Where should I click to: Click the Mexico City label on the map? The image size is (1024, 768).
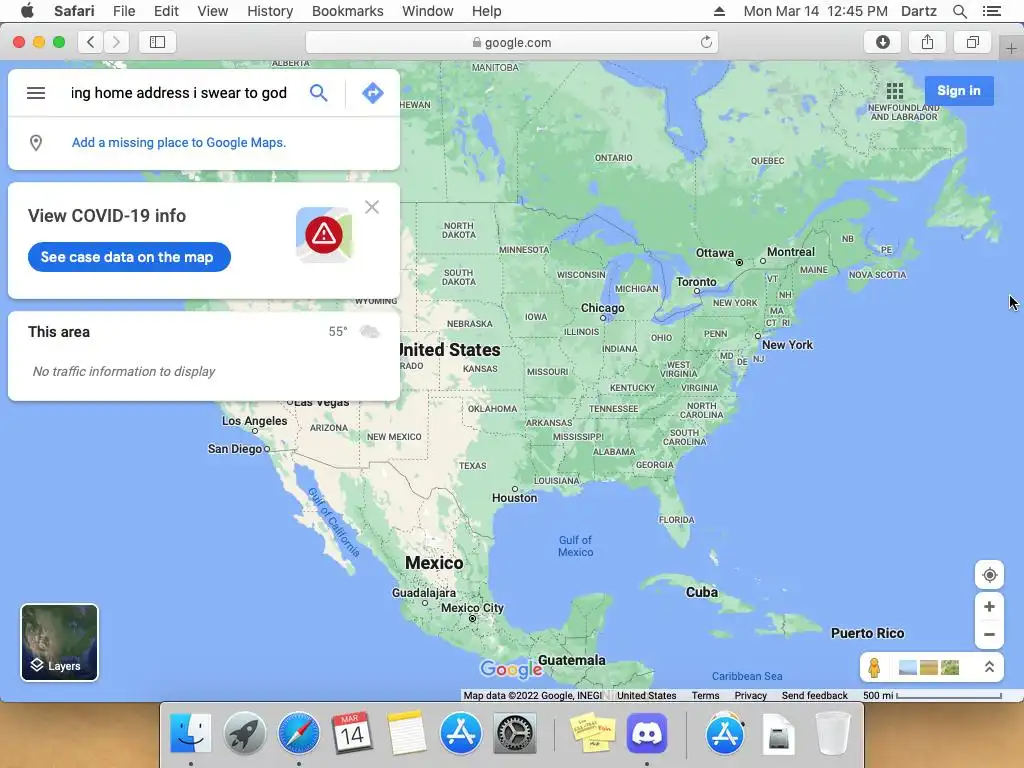(x=472, y=608)
